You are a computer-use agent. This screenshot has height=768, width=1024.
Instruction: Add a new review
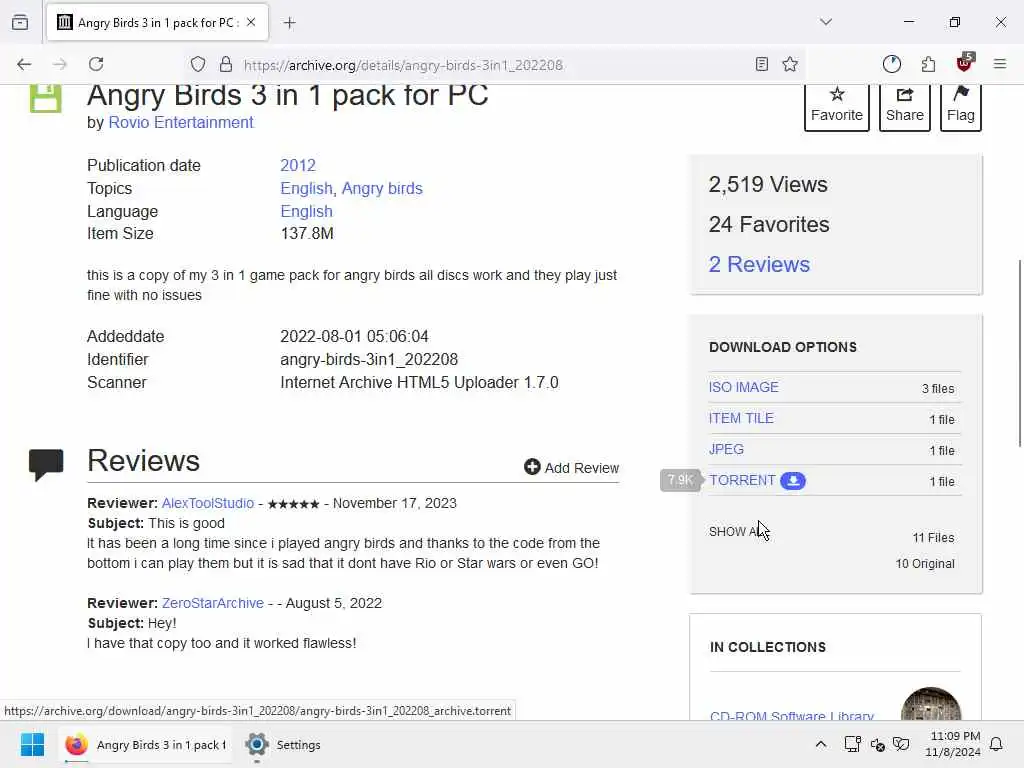tap(571, 468)
